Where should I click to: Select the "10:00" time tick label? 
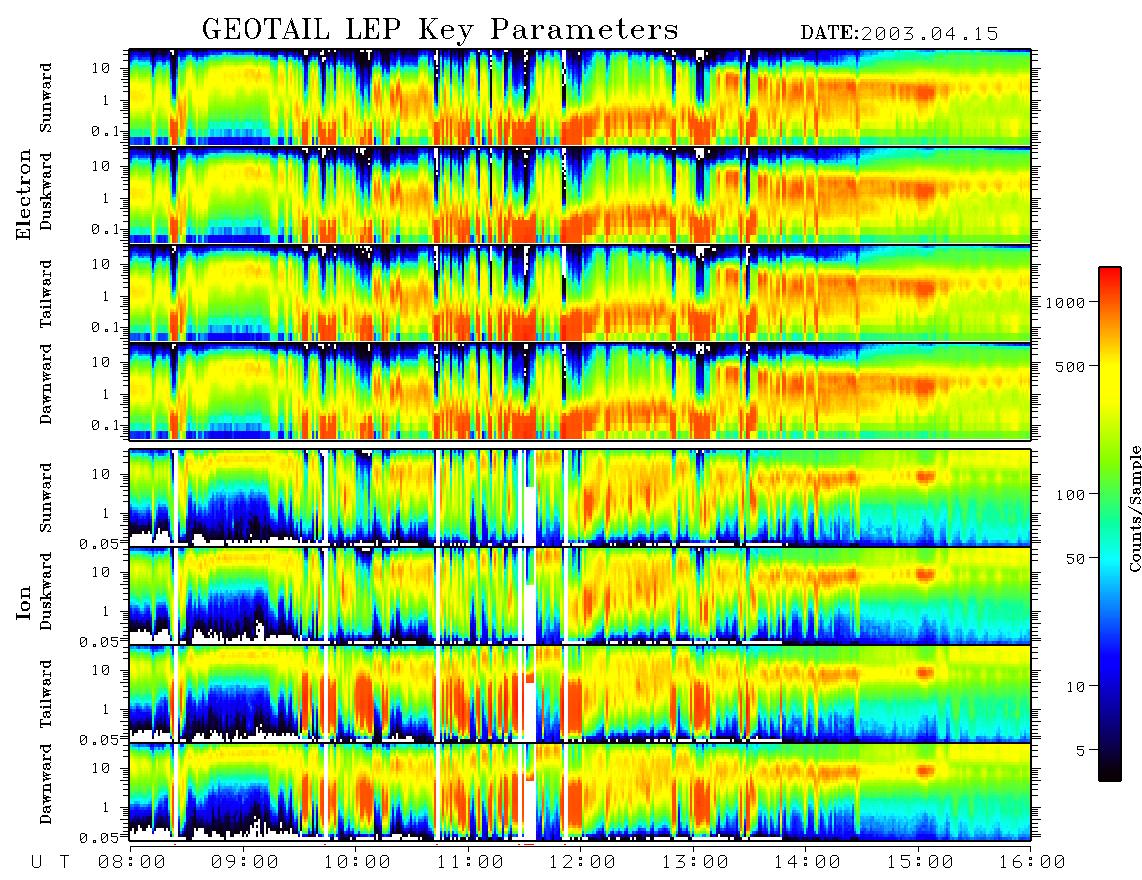pos(357,862)
